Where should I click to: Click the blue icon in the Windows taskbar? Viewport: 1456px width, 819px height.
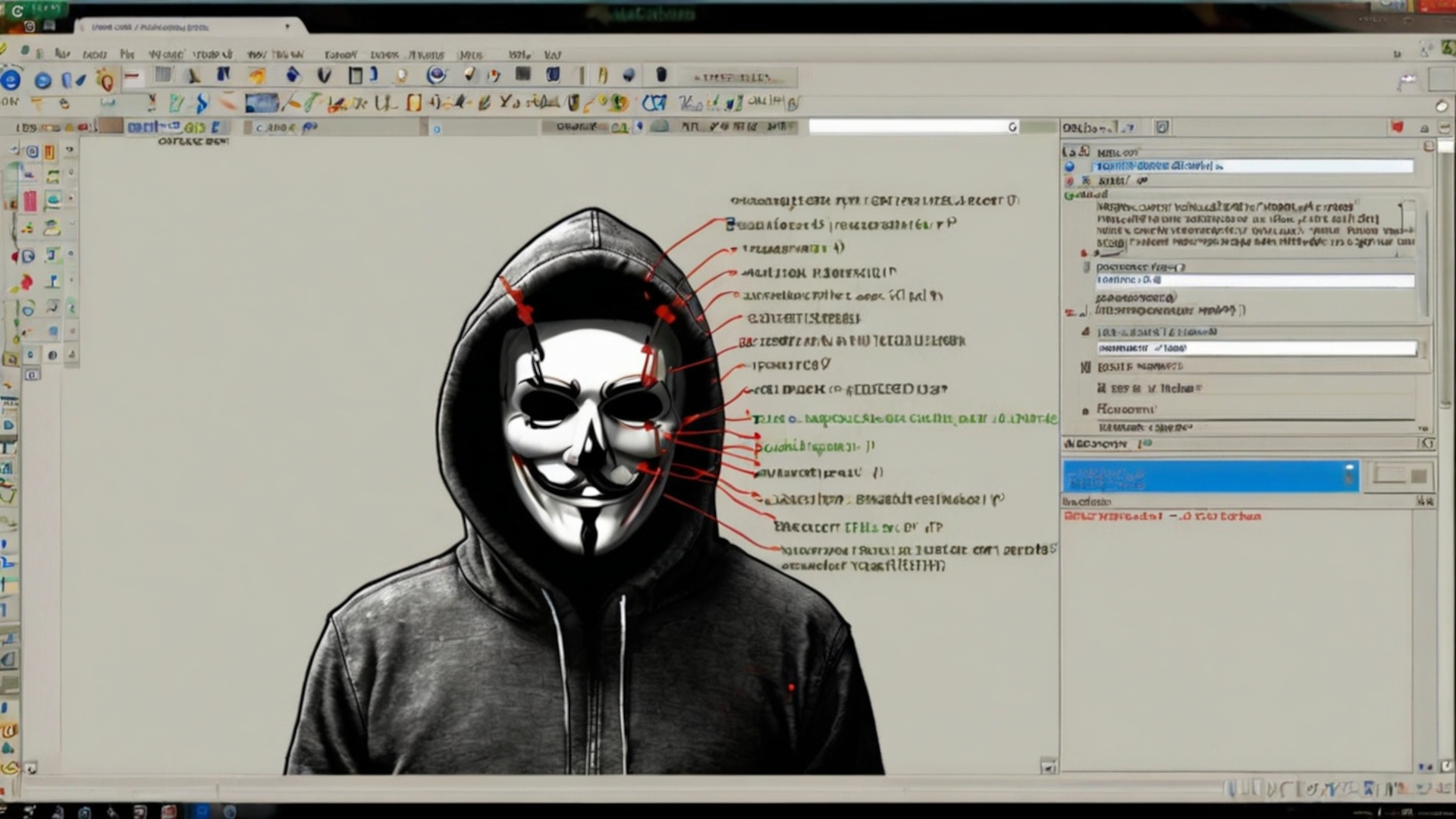click(x=202, y=811)
